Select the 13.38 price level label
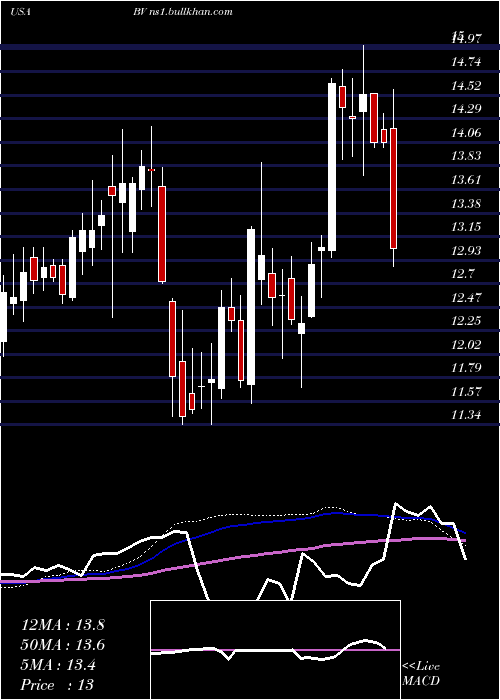This screenshot has height=700, width=500. pyautogui.click(x=466, y=203)
